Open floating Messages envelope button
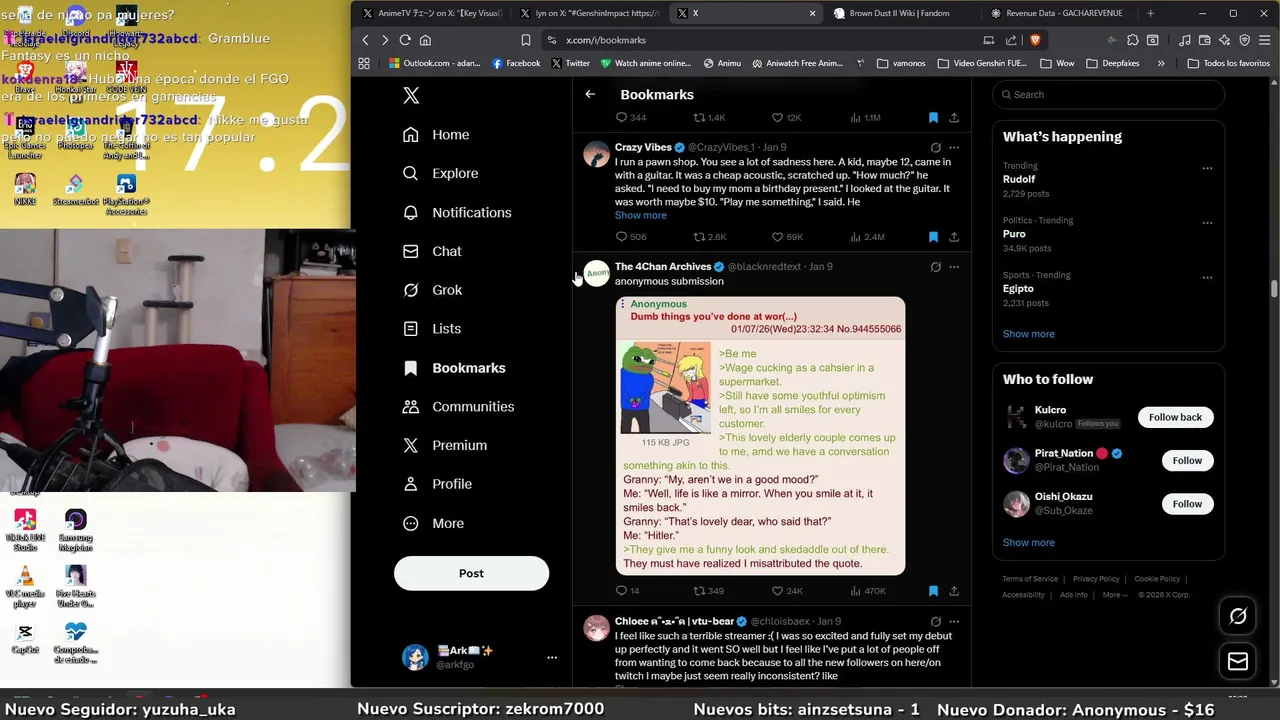1280x720 pixels. point(1238,661)
